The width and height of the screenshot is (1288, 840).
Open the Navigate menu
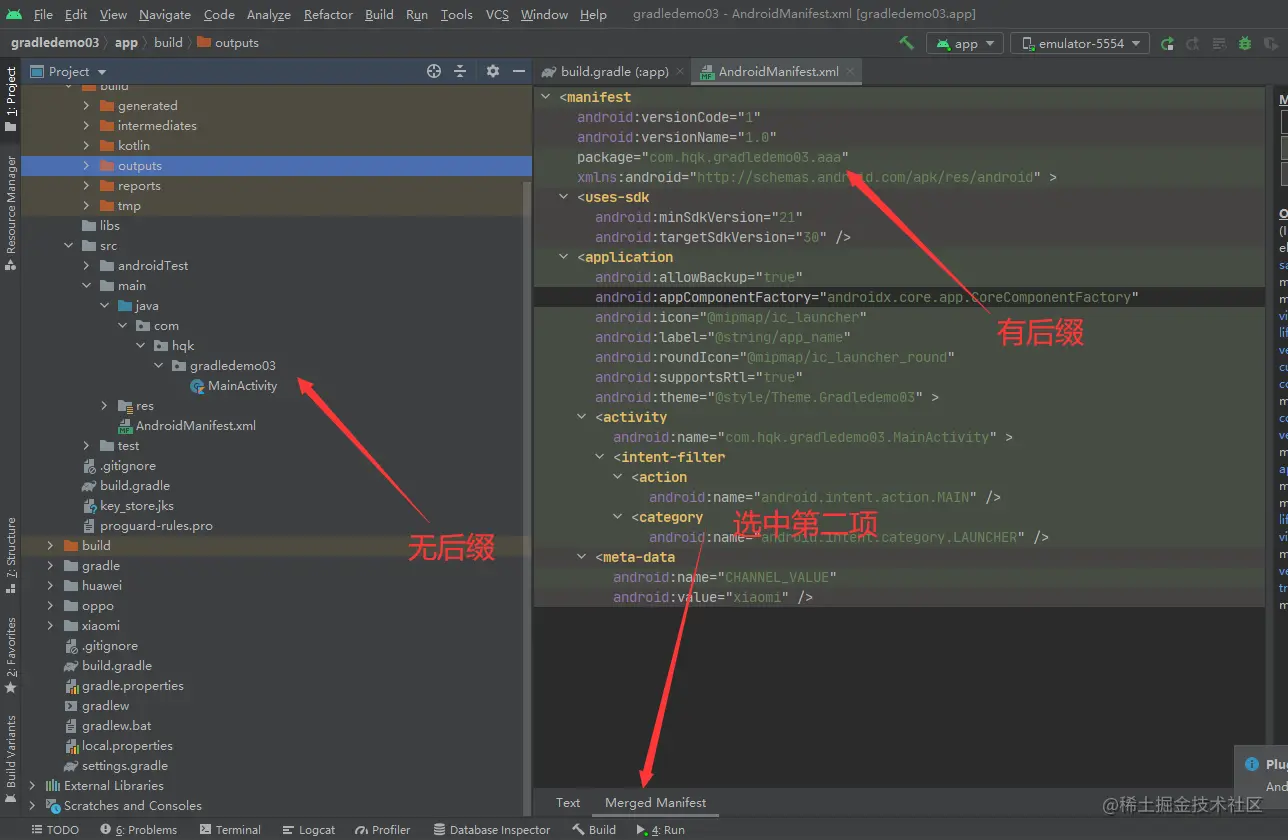165,14
